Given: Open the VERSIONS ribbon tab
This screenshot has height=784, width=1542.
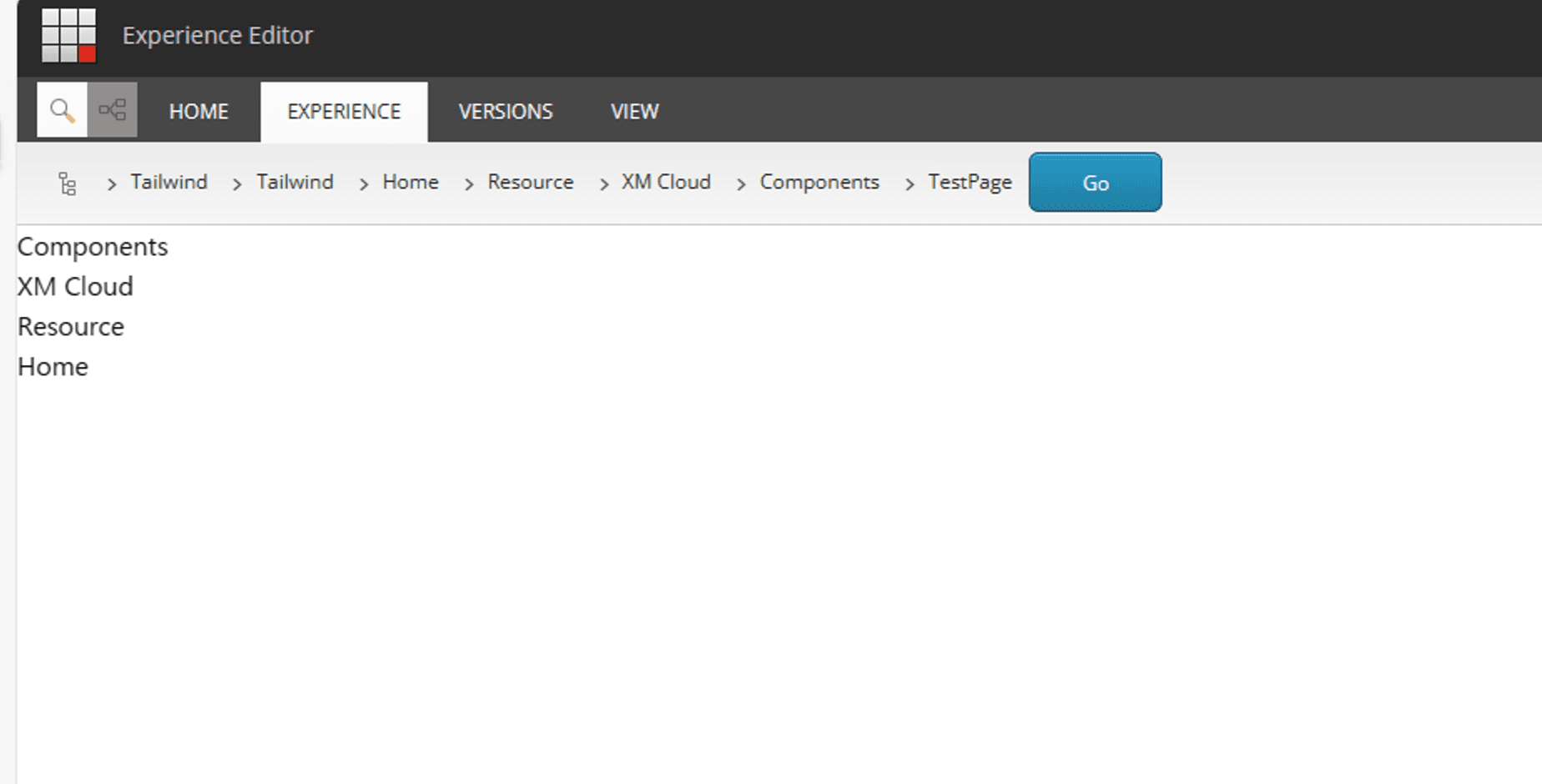Looking at the screenshot, I should (506, 112).
